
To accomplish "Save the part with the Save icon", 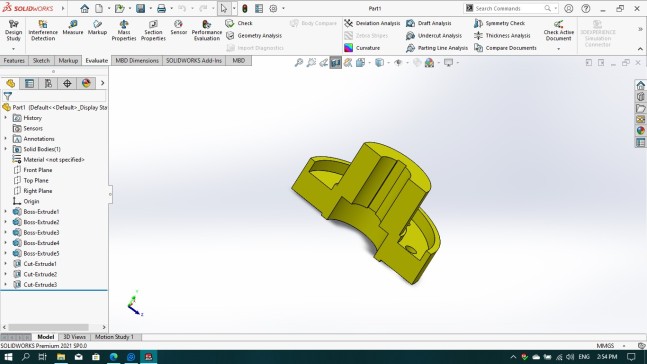I will pos(140,8).
